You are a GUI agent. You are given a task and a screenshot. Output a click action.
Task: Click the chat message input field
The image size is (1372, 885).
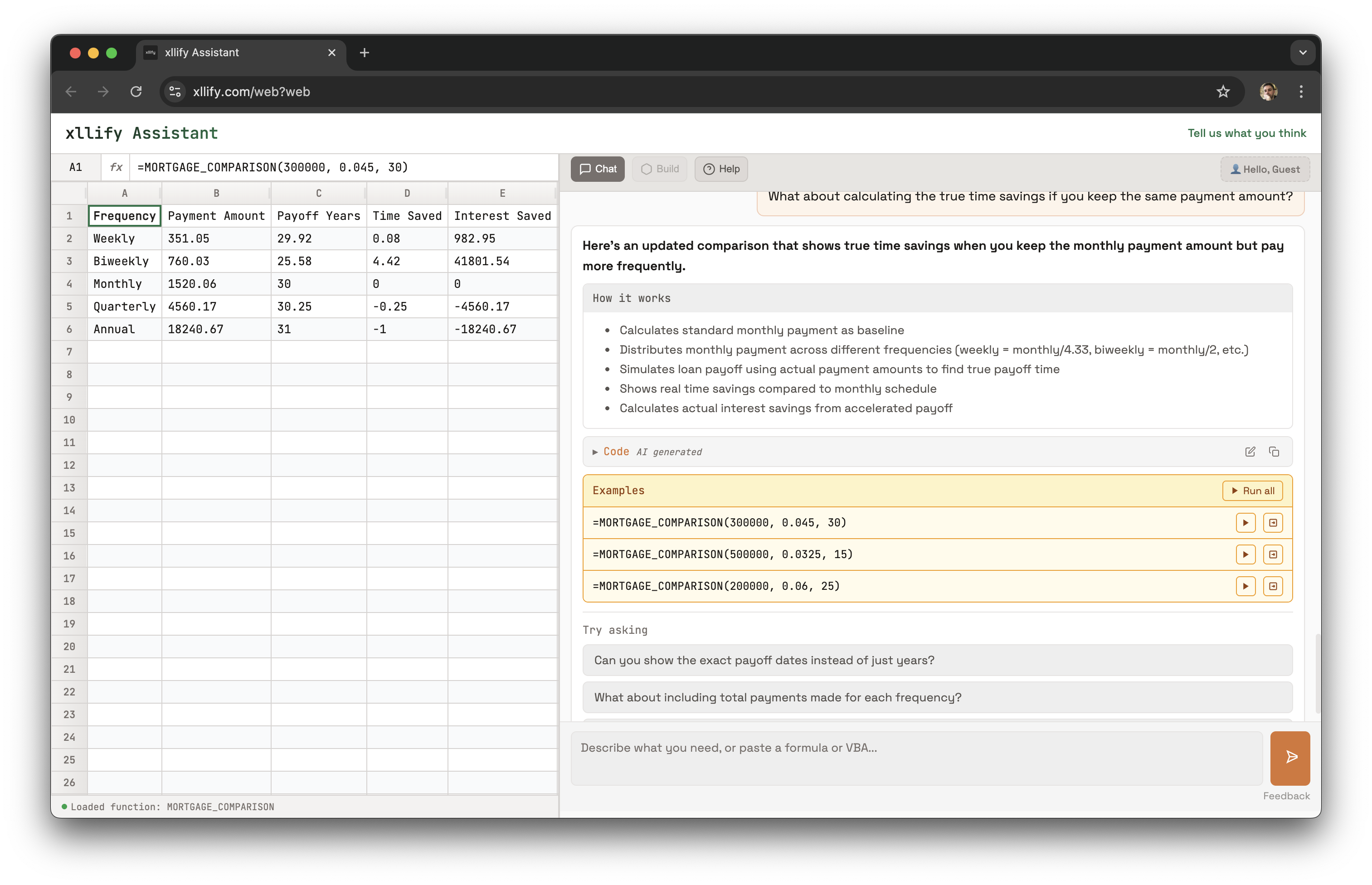point(919,758)
